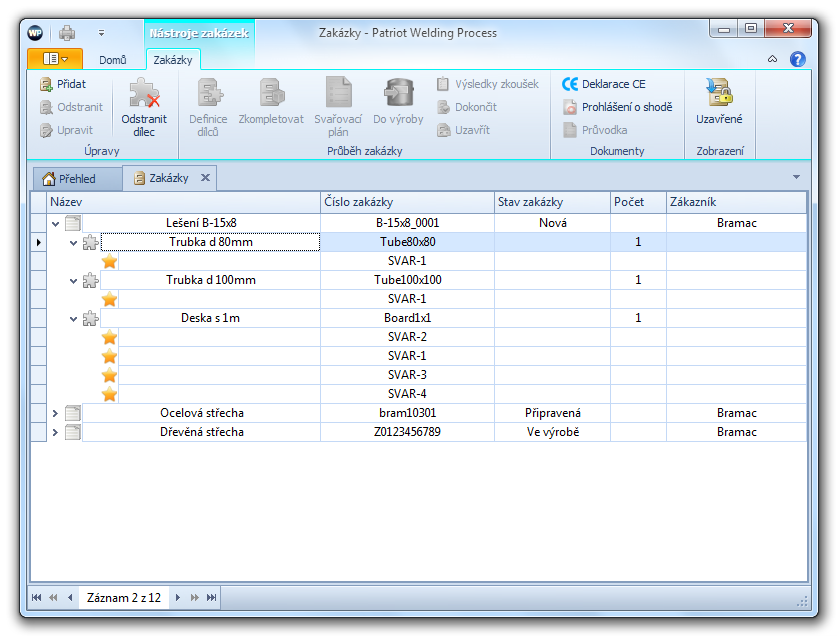Sort by the Počet column header
The height and width of the screenshot is (636, 838).
pos(638,202)
